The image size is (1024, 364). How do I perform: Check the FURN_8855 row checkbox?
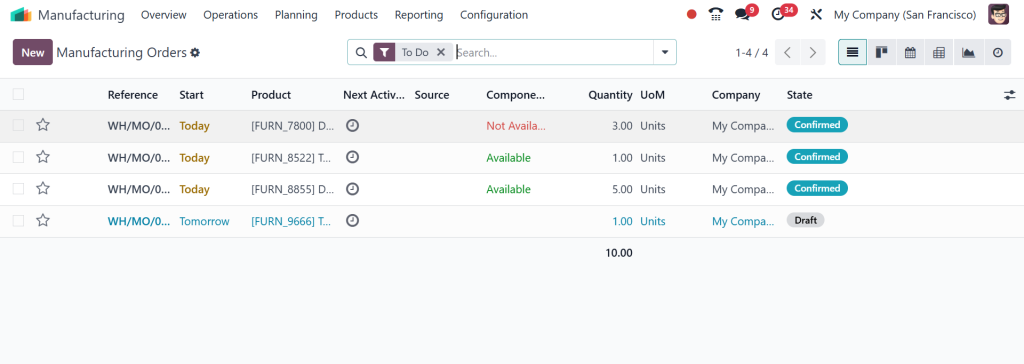click(18, 189)
